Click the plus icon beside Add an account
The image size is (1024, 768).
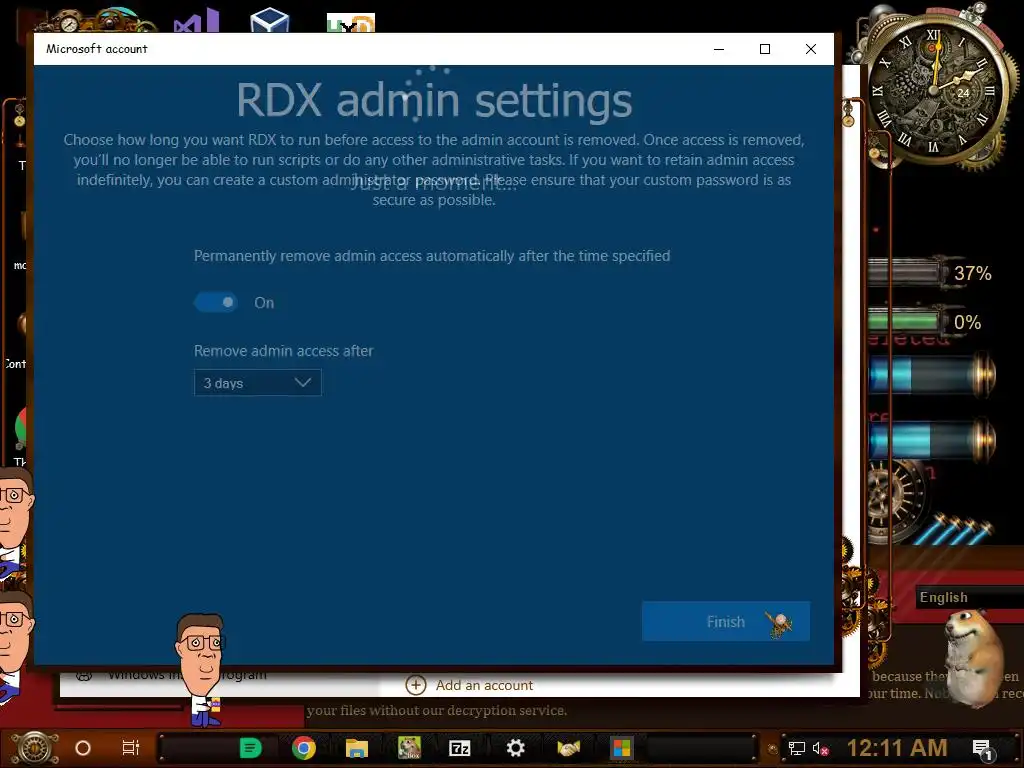[415, 685]
